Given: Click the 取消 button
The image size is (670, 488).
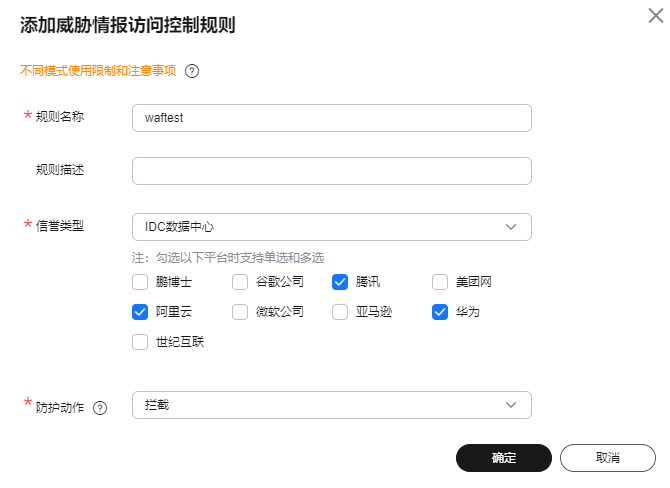Looking at the screenshot, I should (x=608, y=458).
